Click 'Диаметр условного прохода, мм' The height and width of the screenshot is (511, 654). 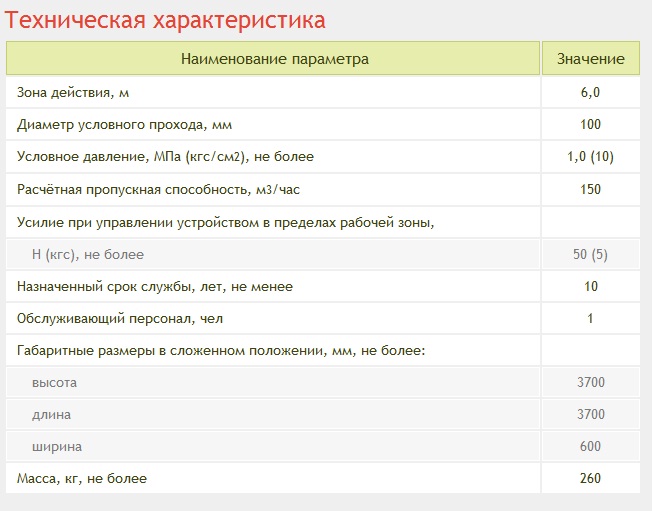(x=124, y=124)
